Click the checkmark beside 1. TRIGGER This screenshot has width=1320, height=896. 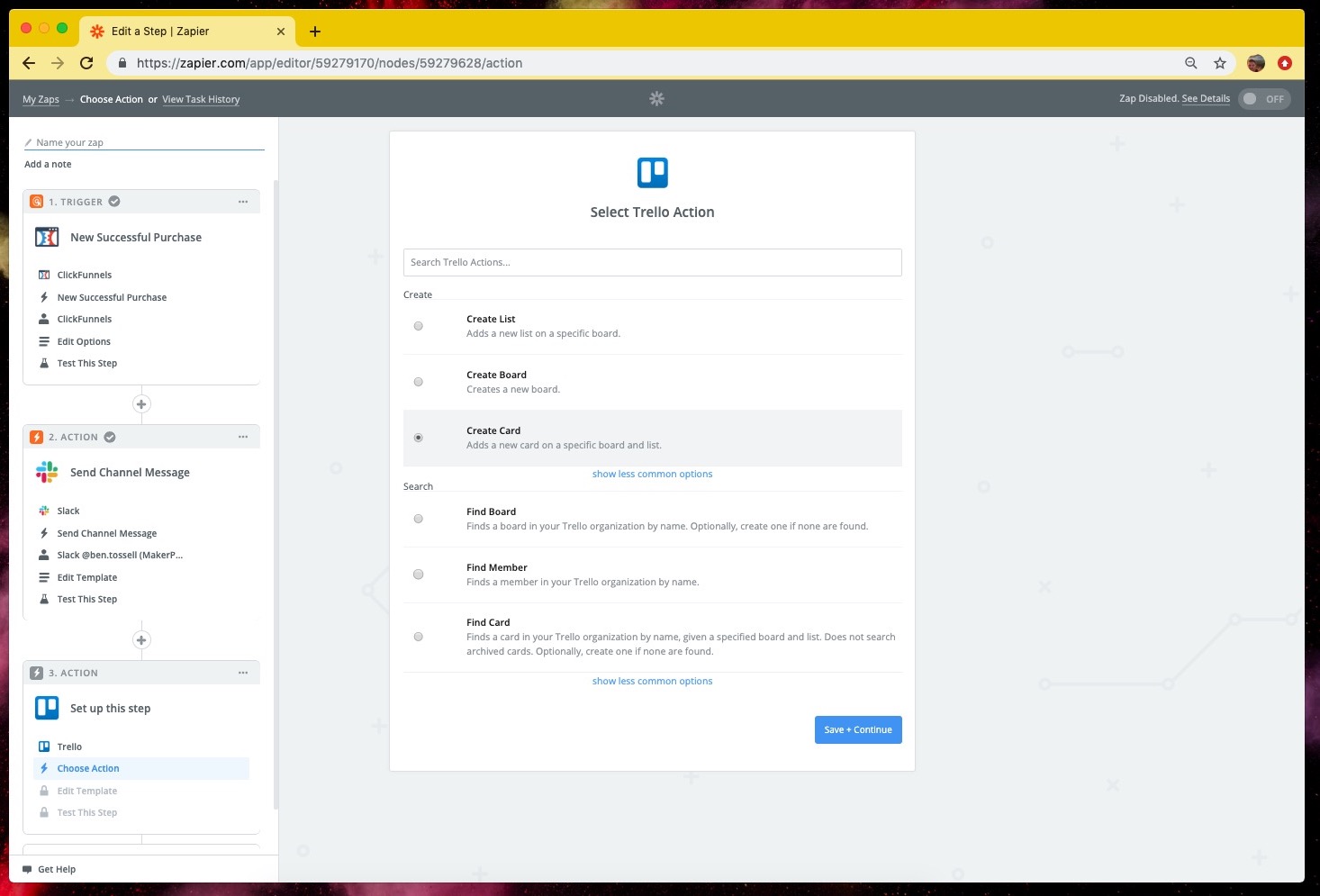(x=114, y=202)
